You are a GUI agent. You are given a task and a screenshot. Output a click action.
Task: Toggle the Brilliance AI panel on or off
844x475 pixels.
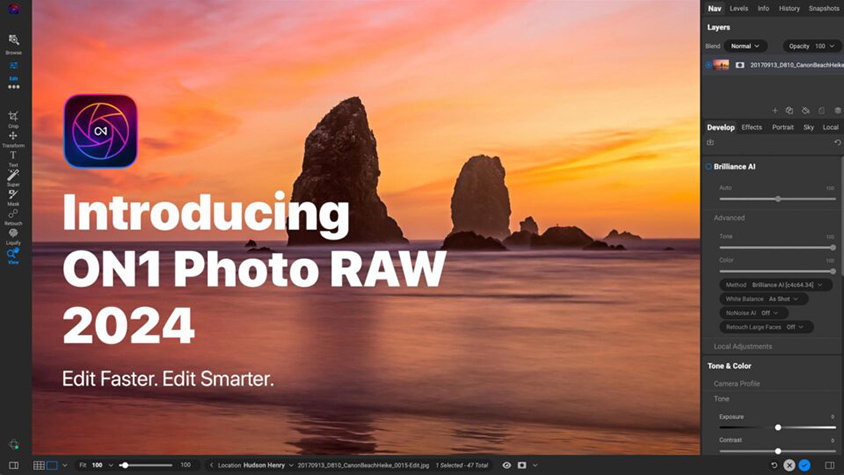click(x=709, y=167)
